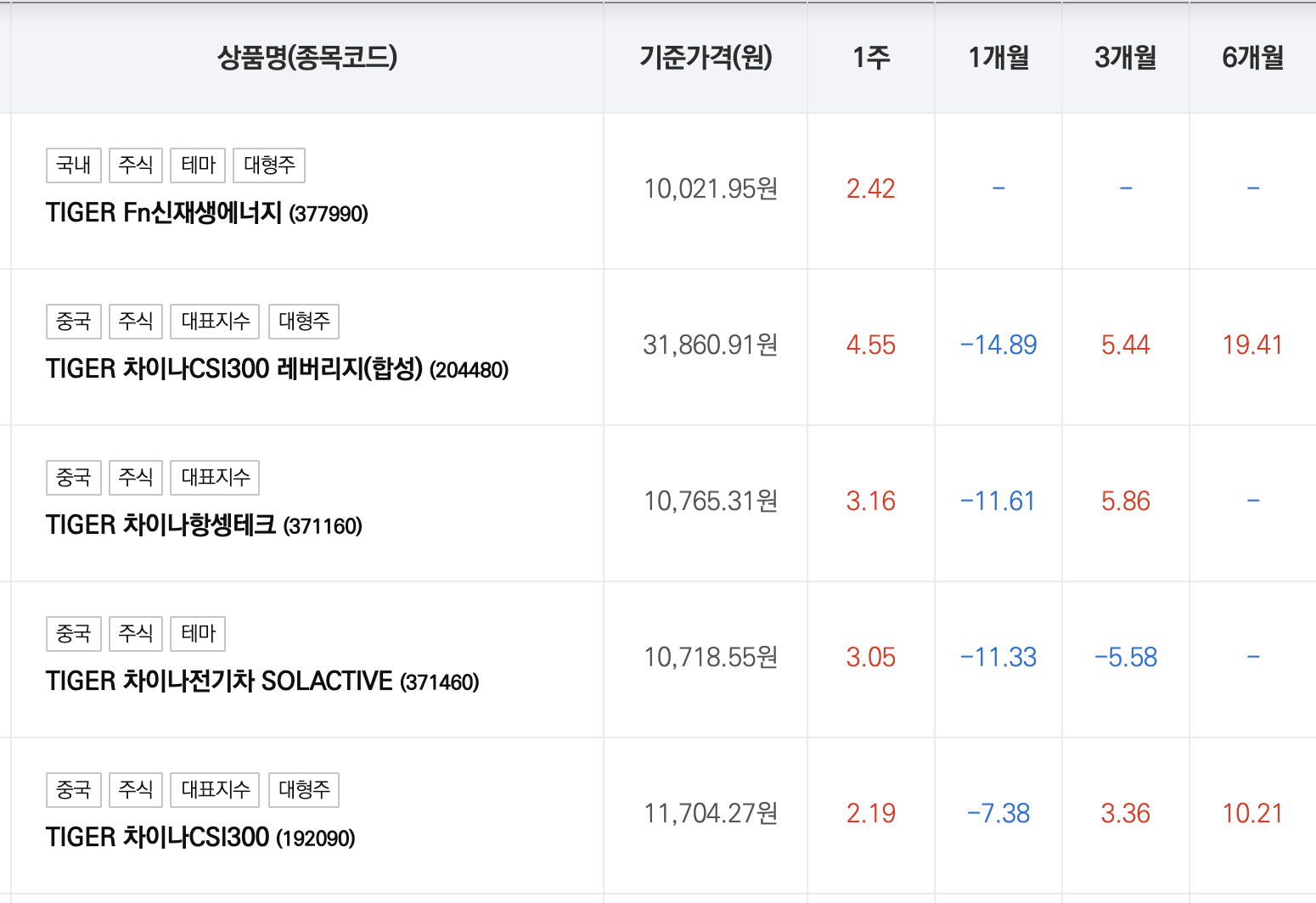Image resolution: width=1316 pixels, height=903 pixels.
Task: Select 대표지수 tag on 차이나항셍테크 row
Action: click(215, 477)
